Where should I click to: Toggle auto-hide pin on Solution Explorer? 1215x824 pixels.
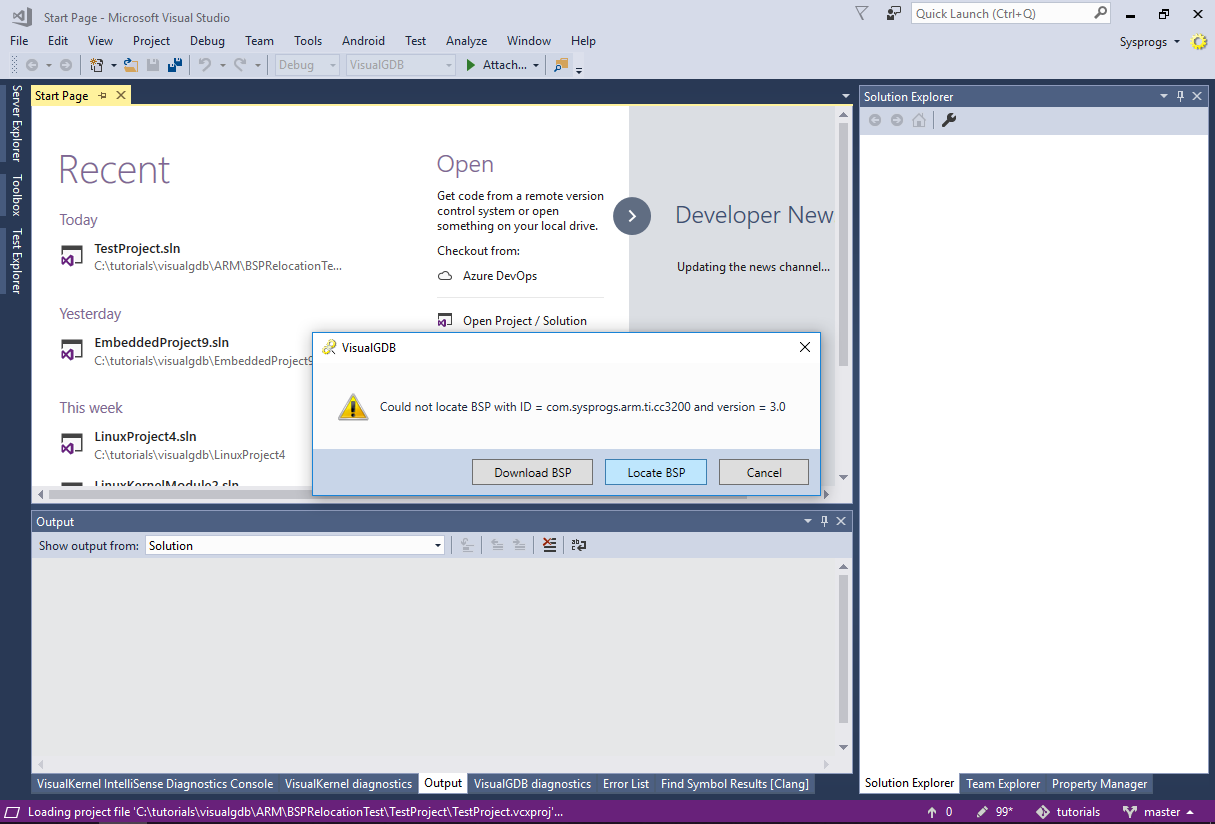1180,96
